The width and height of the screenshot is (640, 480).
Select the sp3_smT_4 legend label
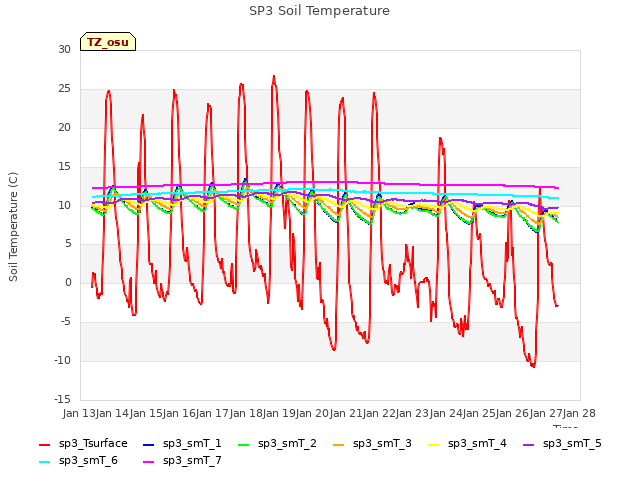point(477,444)
